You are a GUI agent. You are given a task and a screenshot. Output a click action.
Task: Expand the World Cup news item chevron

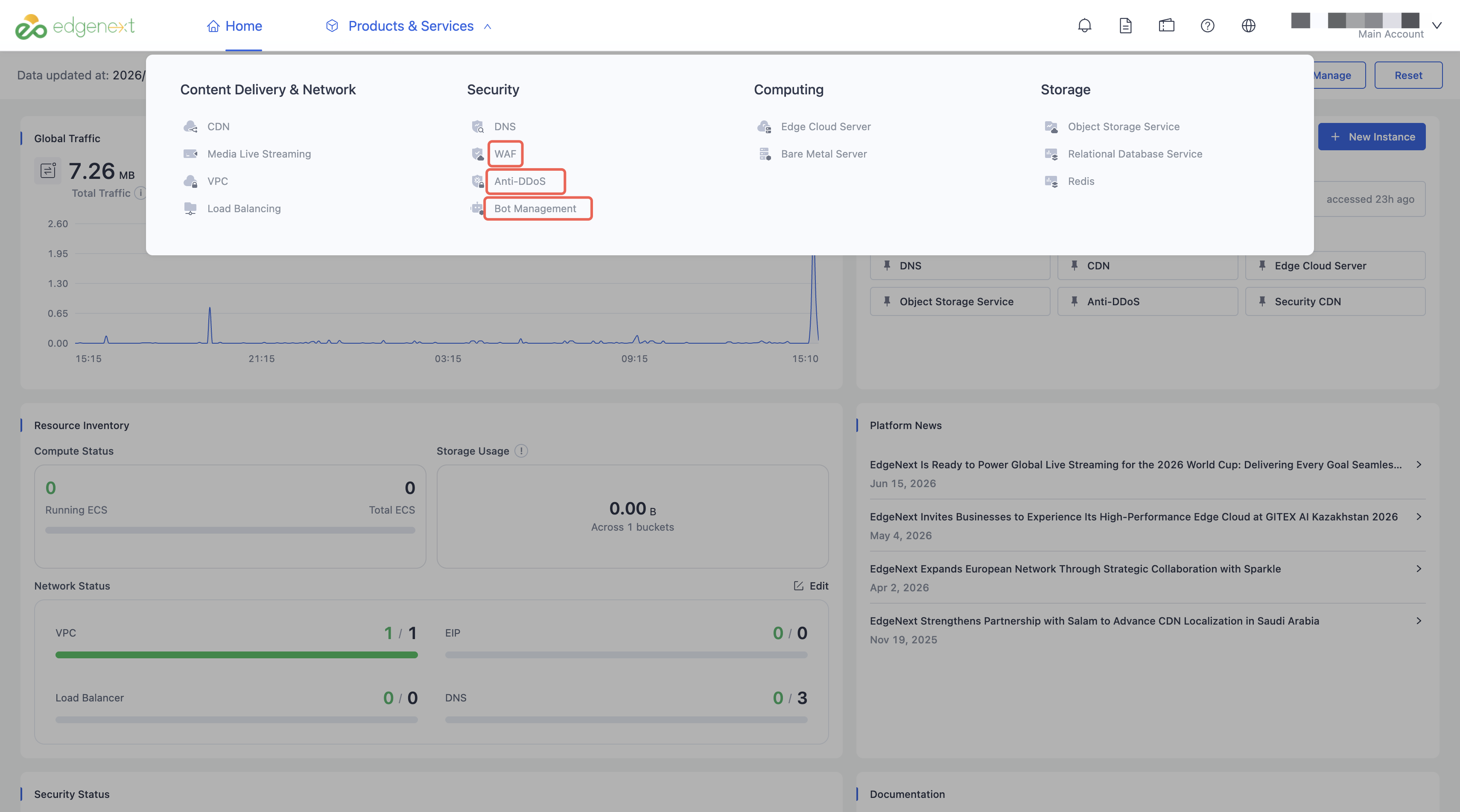(x=1419, y=464)
